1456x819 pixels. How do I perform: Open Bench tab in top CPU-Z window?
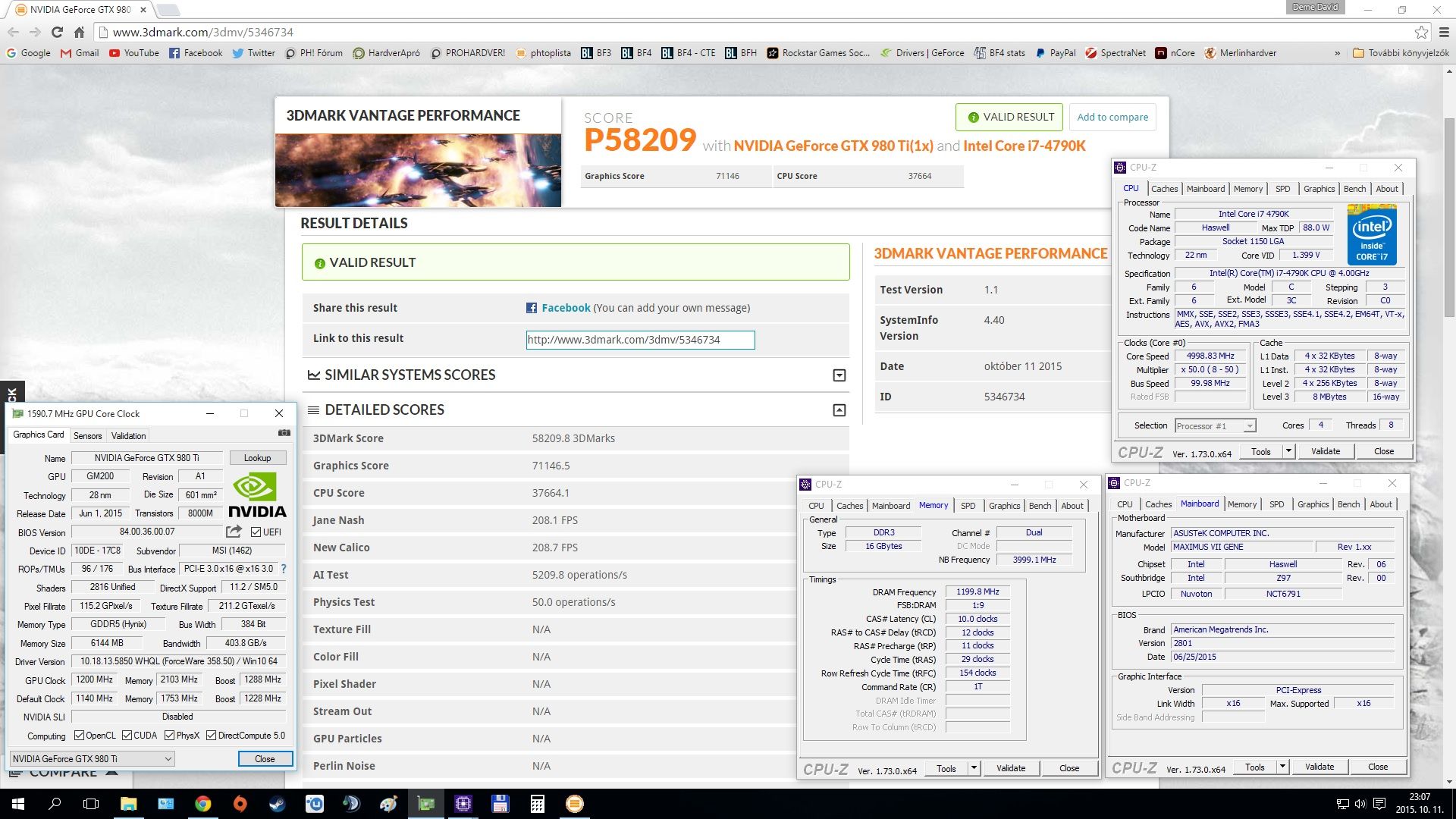[1354, 189]
